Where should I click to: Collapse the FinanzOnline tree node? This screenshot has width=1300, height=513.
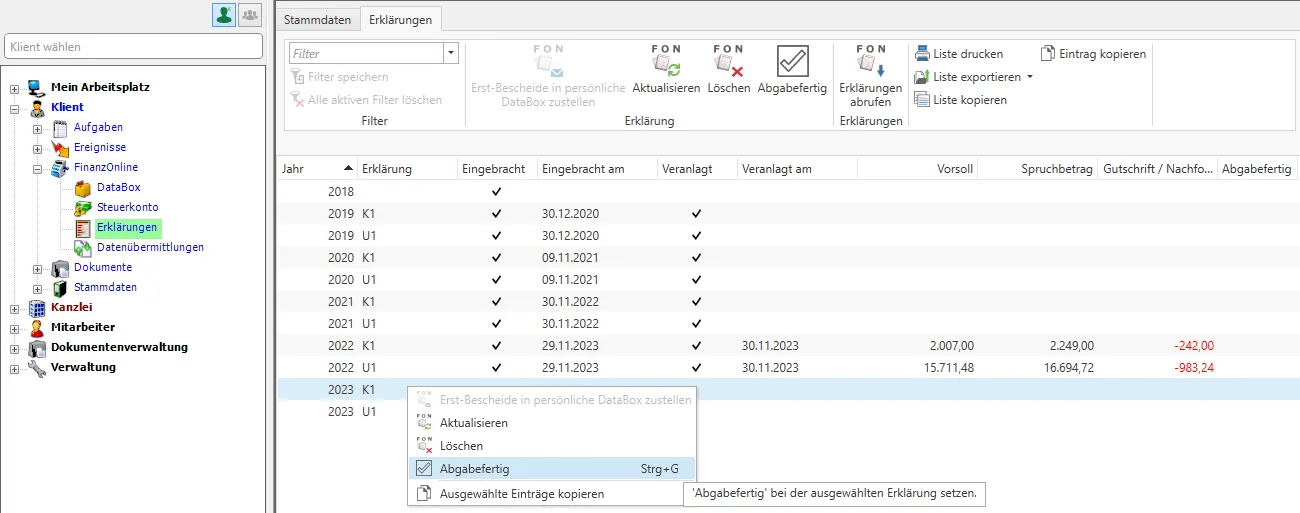pyautogui.click(x=37, y=168)
